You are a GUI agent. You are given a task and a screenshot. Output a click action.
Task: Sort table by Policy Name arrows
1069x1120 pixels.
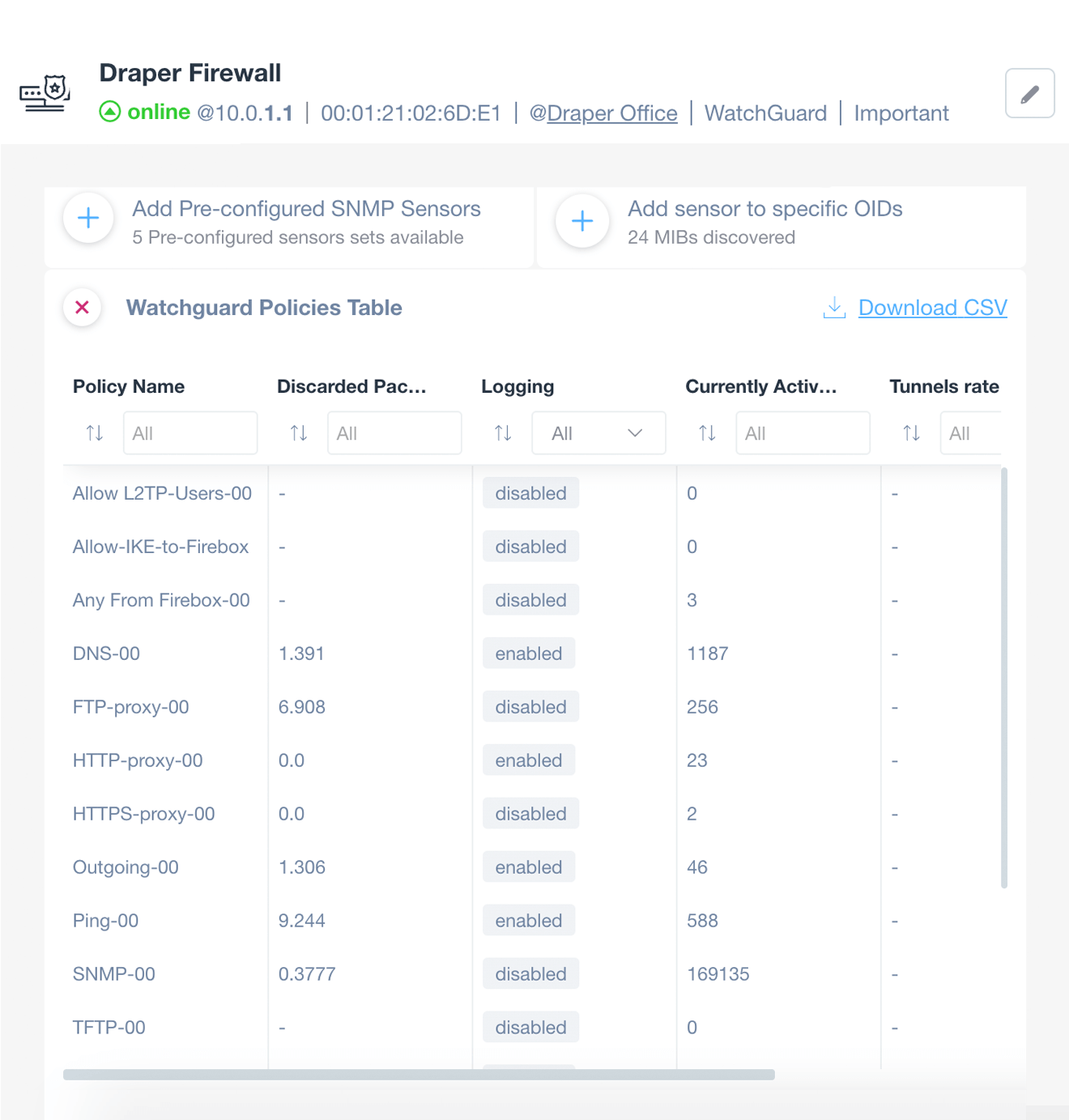pos(95,433)
